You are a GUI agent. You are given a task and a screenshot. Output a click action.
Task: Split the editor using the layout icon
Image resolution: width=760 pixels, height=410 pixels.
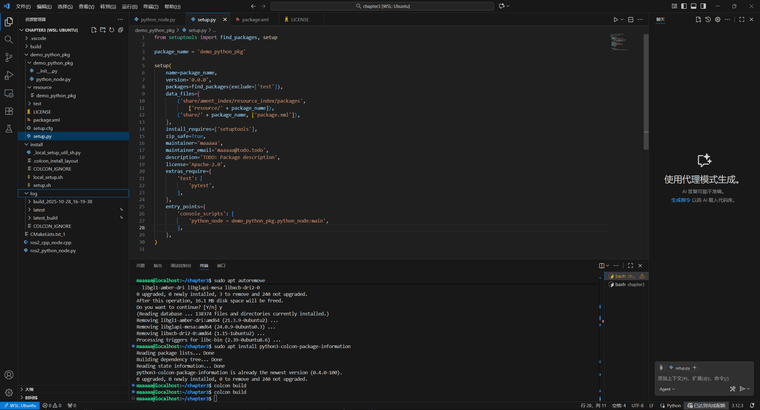(x=631, y=19)
